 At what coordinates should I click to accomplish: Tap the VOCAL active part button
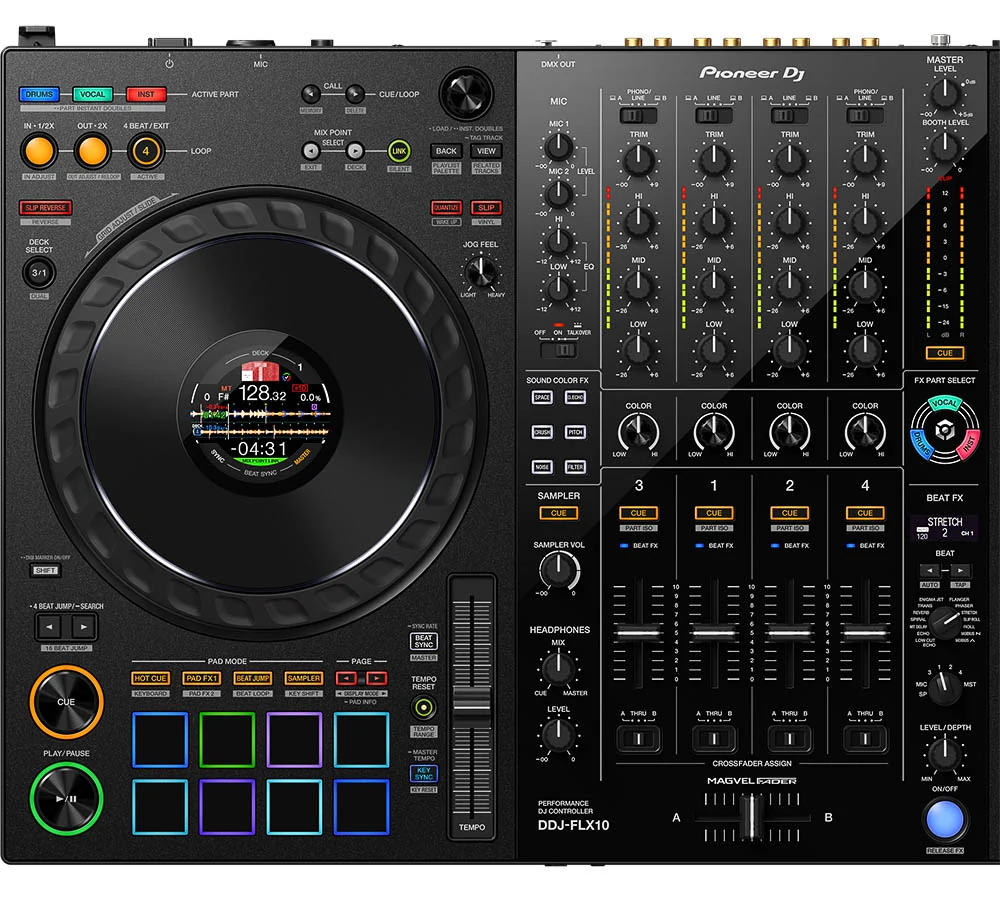click(92, 94)
